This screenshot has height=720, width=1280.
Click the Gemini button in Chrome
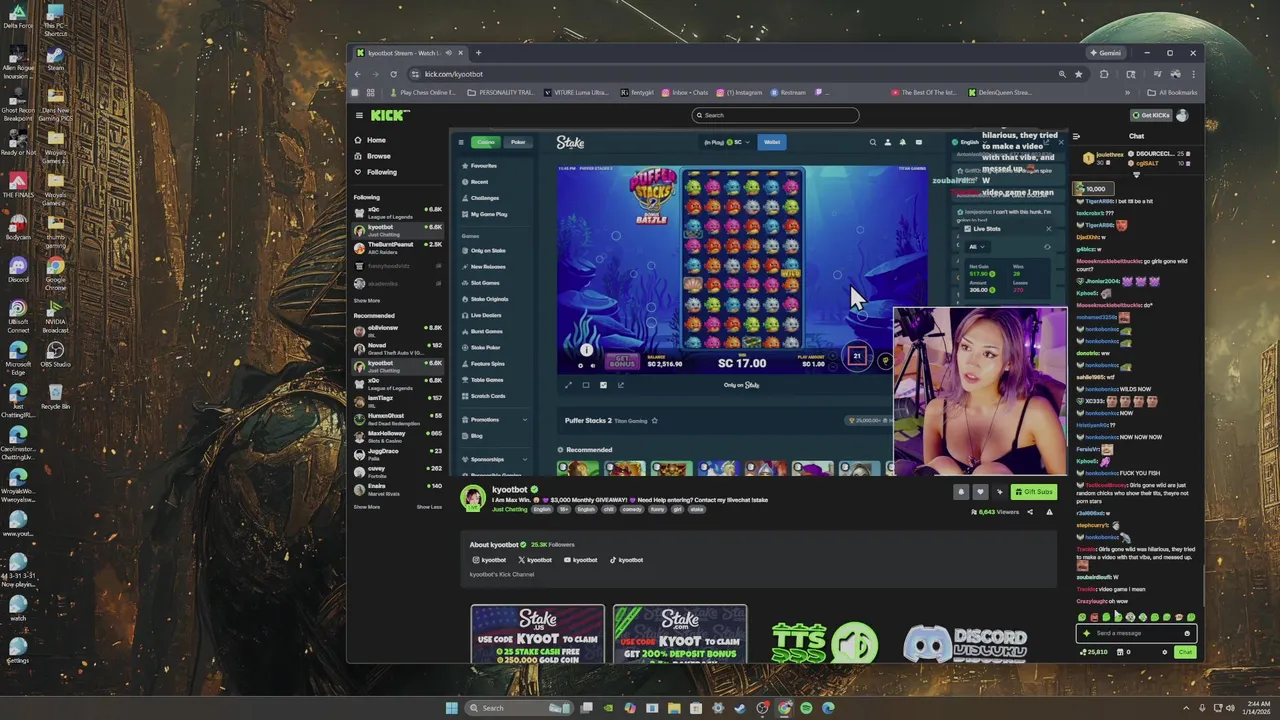1105,53
